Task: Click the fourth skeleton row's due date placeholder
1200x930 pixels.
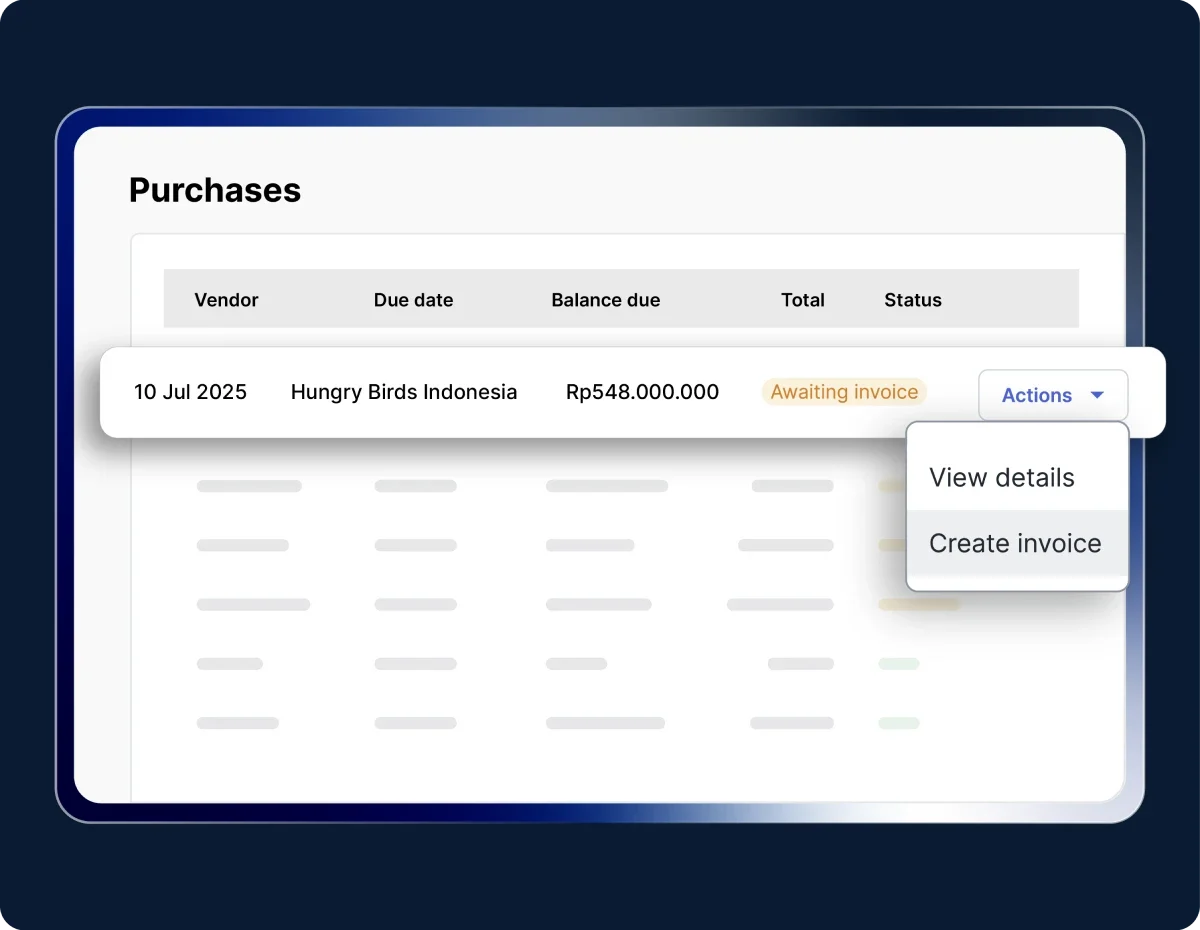Action: tap(415, 664)
